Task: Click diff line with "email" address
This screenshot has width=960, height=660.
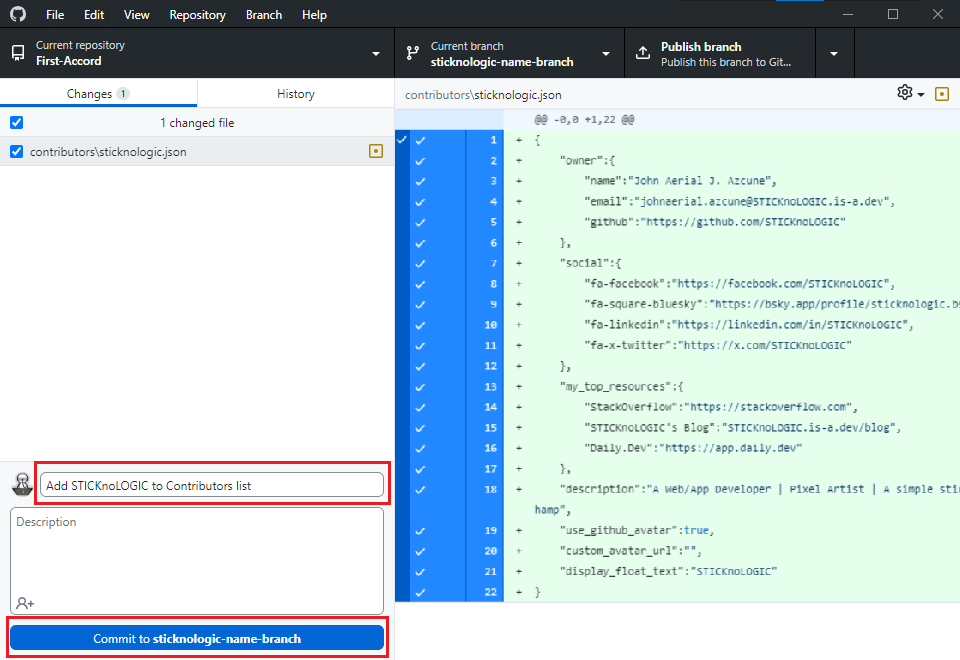Action: click(x=732, y=202)
